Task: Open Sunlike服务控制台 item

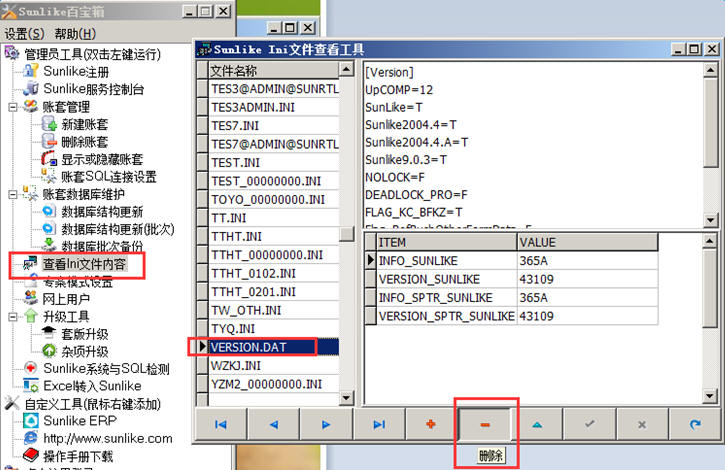Action: (94, 89)
